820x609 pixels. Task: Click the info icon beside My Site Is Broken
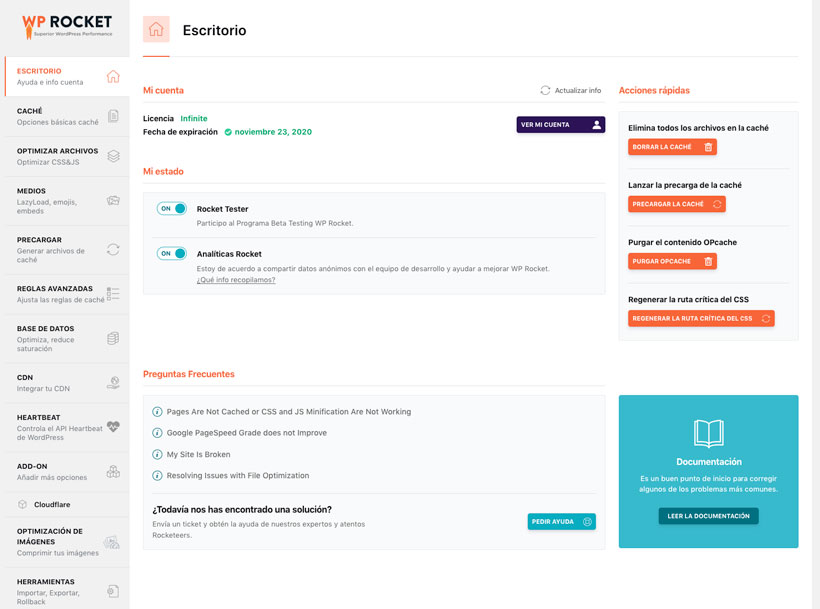[x=157, y=454]
